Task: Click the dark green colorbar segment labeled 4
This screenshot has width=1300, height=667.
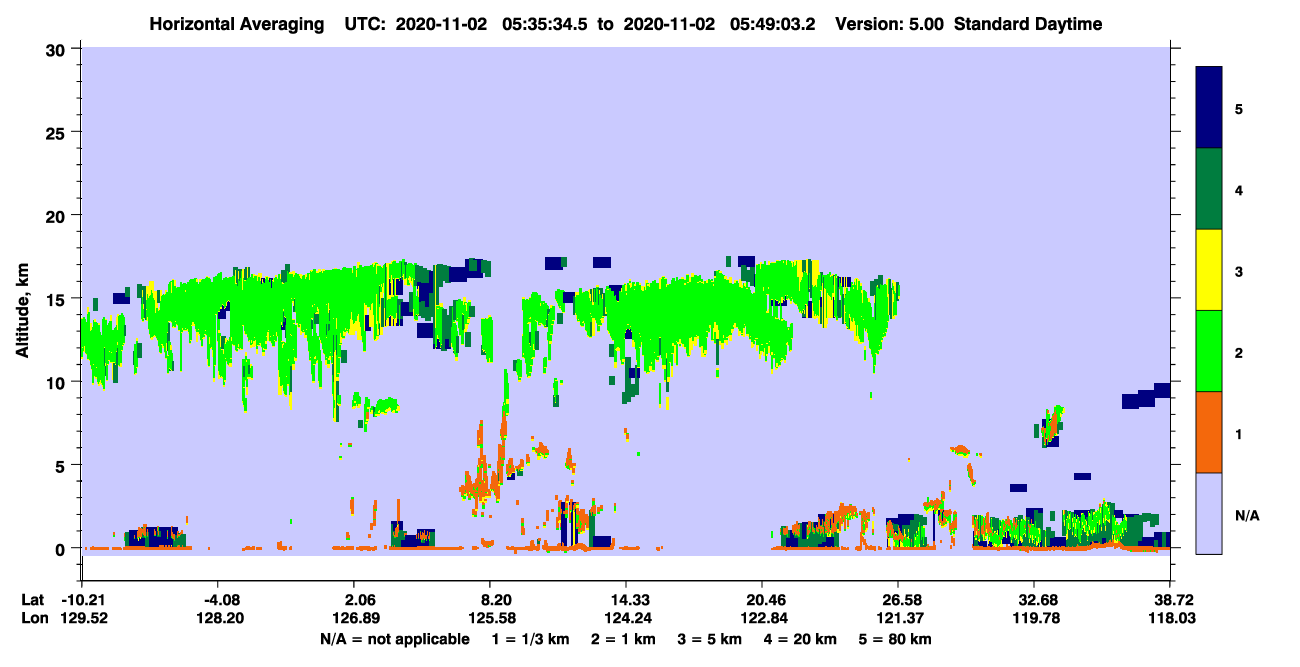Action: 1209,189
